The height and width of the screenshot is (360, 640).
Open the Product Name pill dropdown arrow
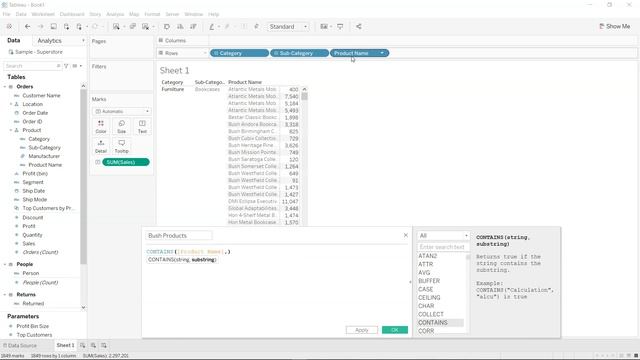point(382,53)
